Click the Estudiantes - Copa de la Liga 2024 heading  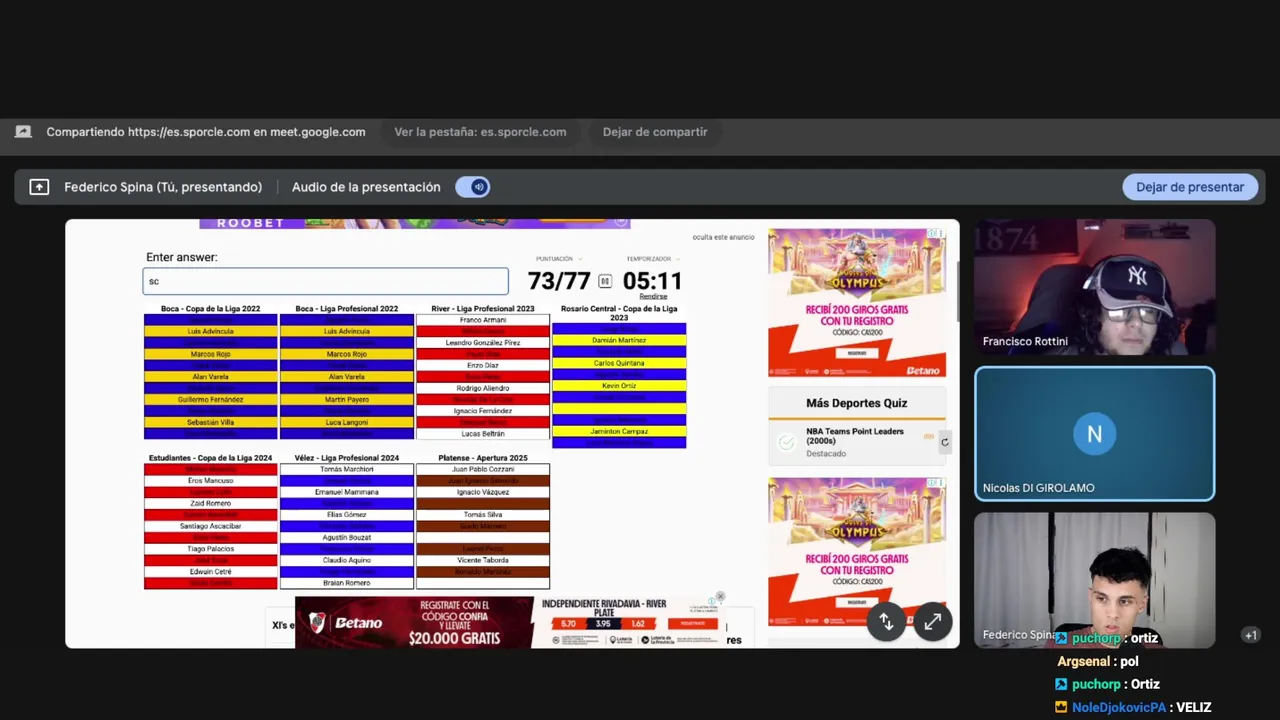click(x=210, y=458)
